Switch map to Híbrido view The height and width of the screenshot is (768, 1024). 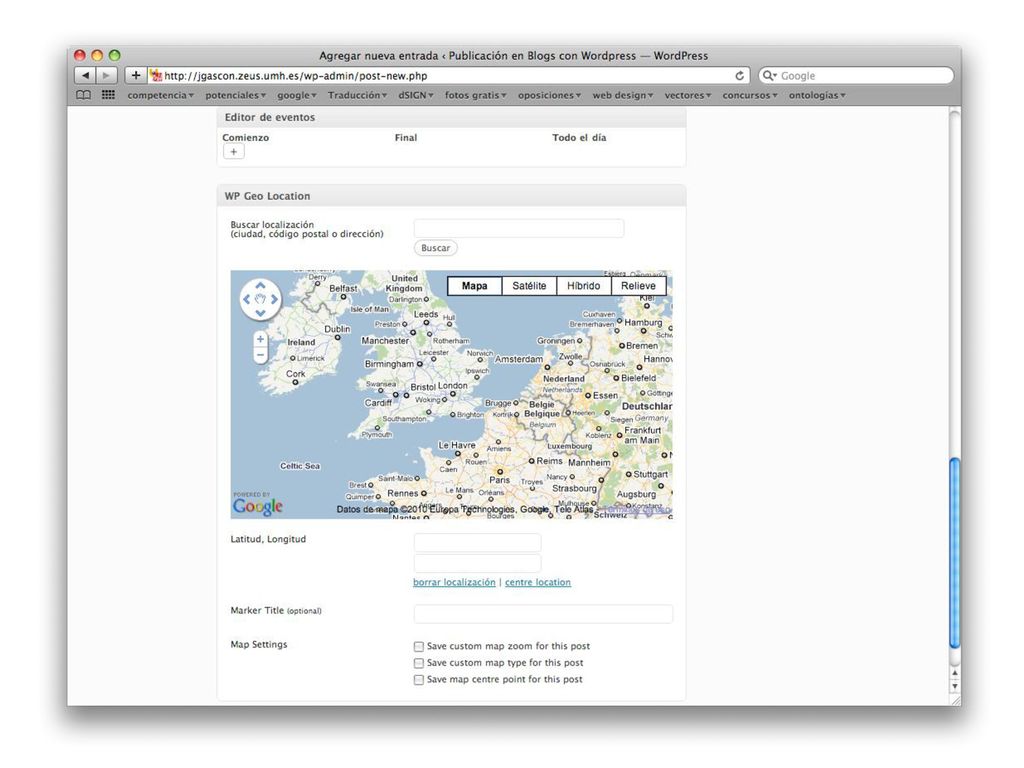click(584, 286)
